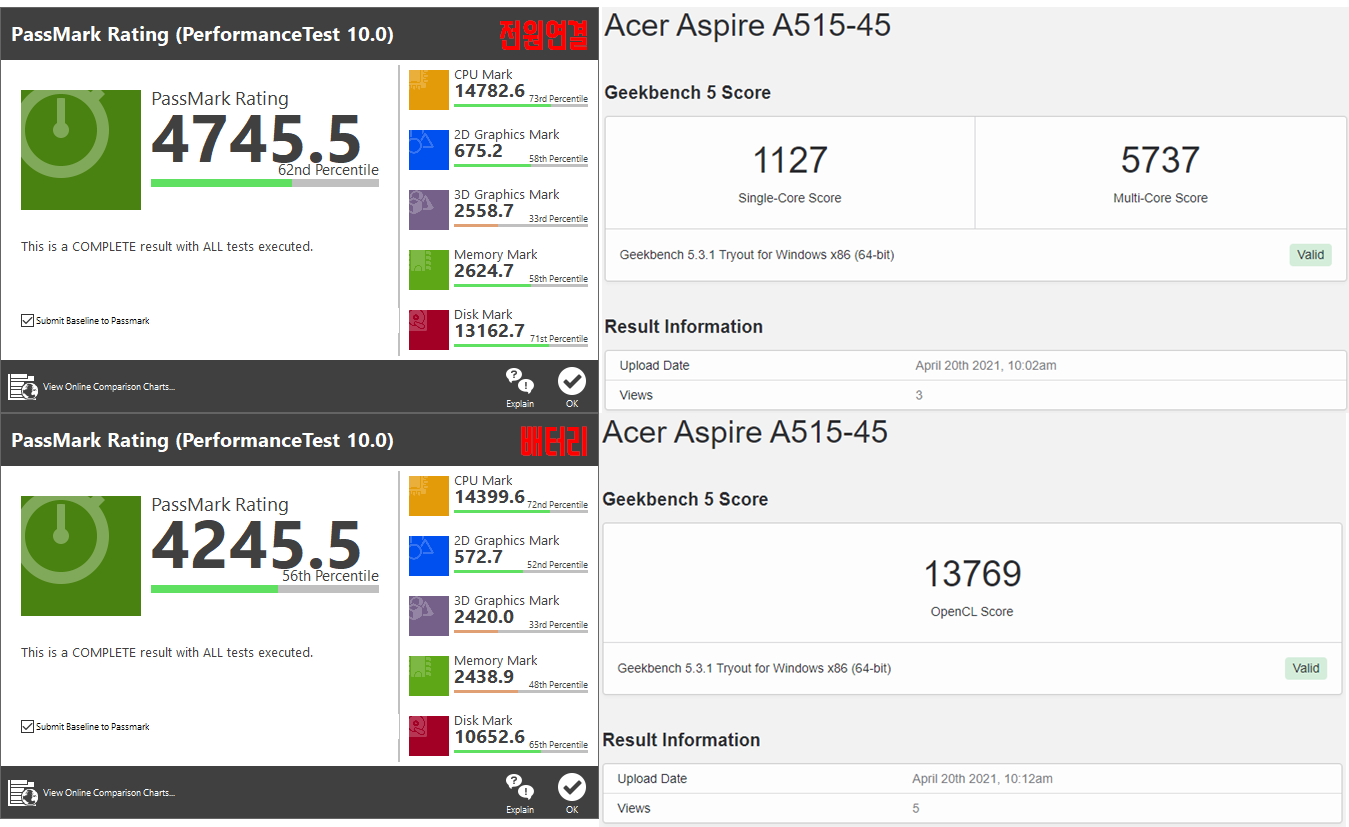Click the CPU Mark score 14782.6
Image resolution: width=1349 pixels, height=827 pixels.
pos(489,91)
